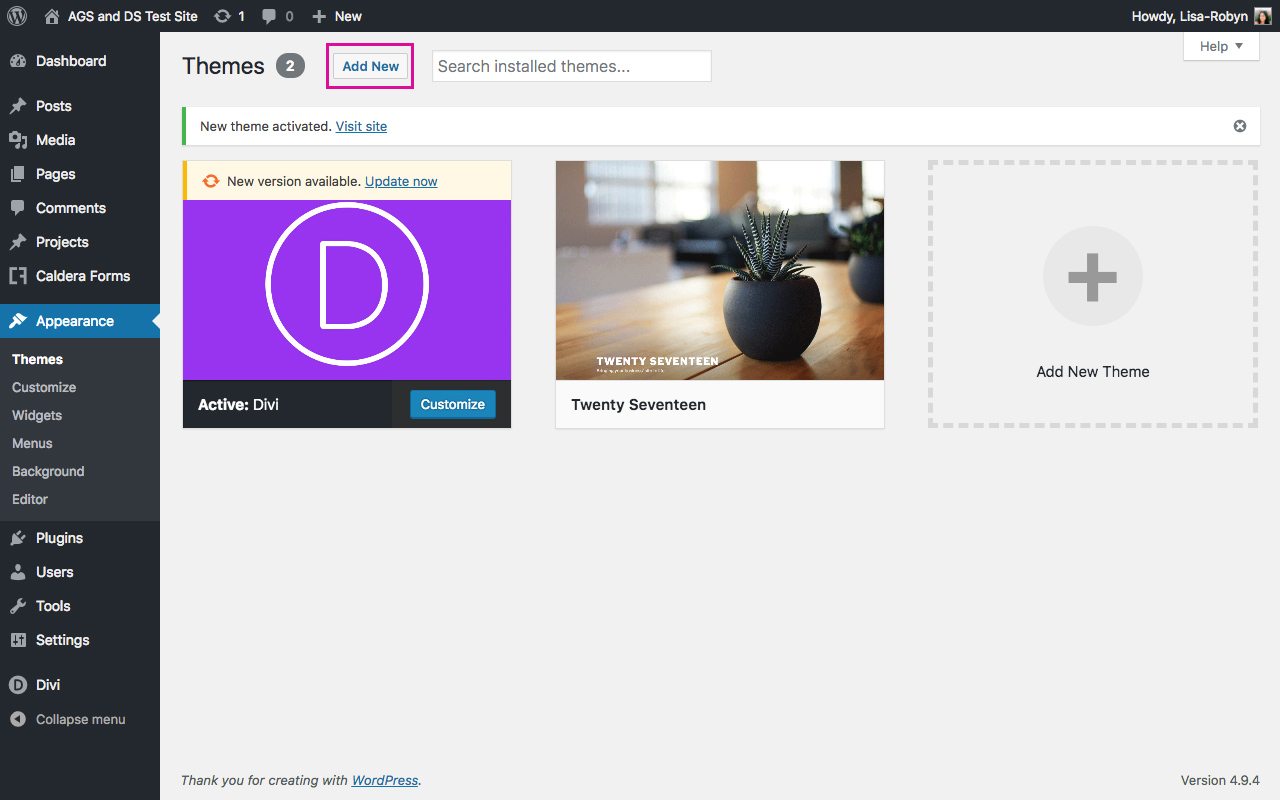The image size is (1280, 800).
Task: Click the Tools wrench icon
Action: [18, 606]
